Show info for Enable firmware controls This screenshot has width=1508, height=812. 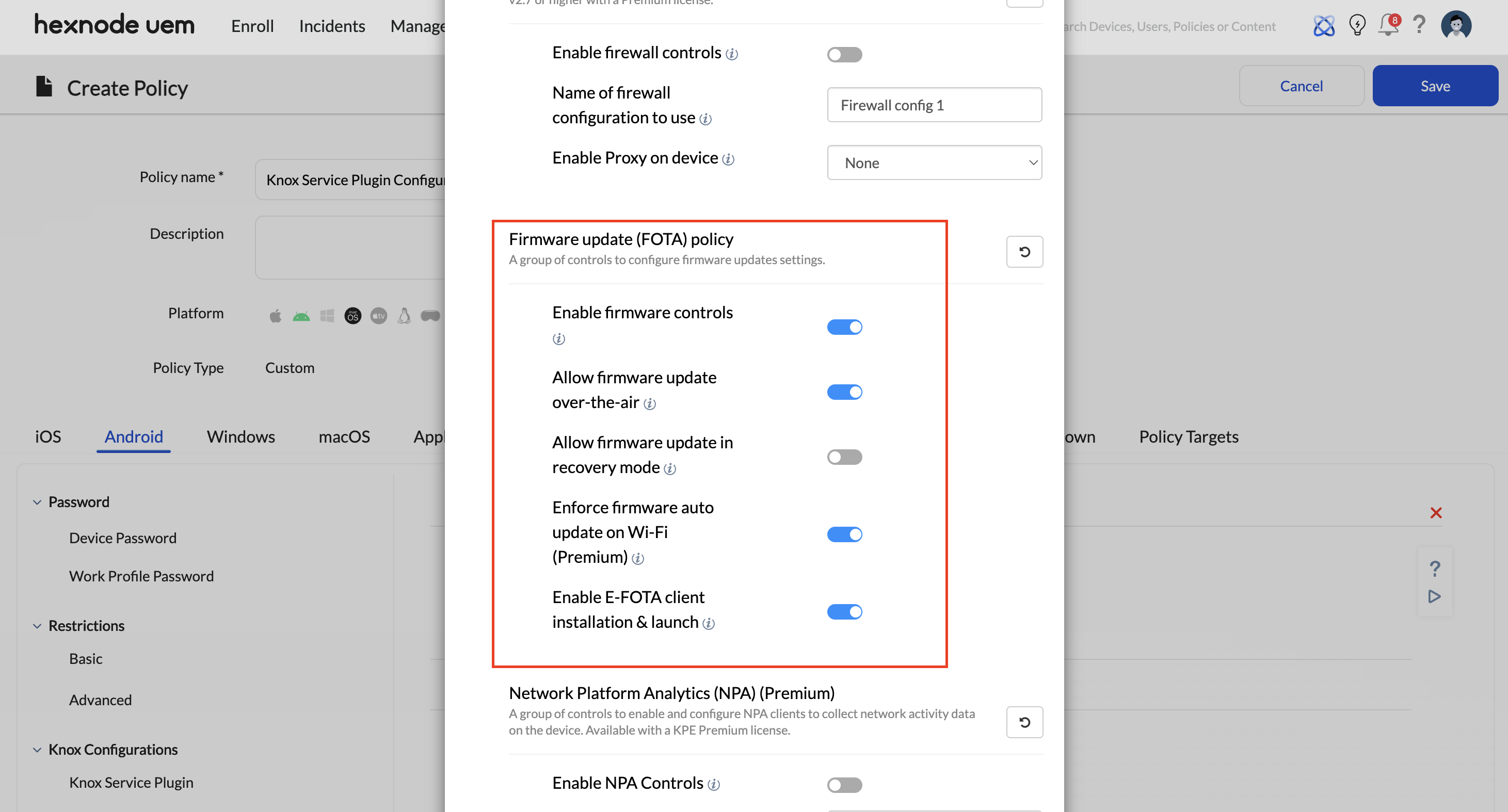pyautogui.click(x=559, y=339)
